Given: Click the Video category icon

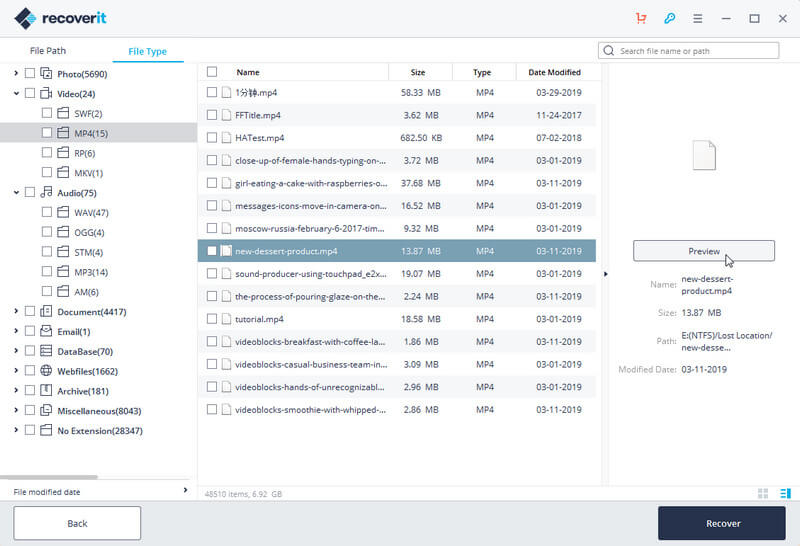Looking at the screenshot, I should [46, 93].
